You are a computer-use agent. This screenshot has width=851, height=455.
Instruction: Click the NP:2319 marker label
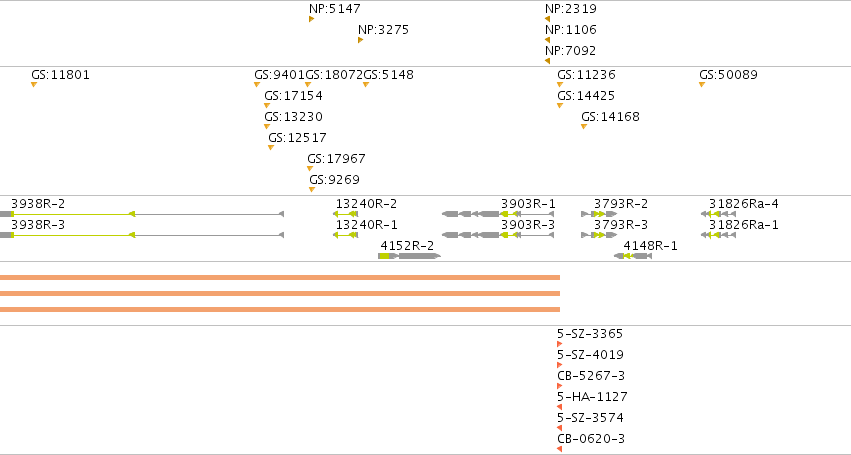570,9
